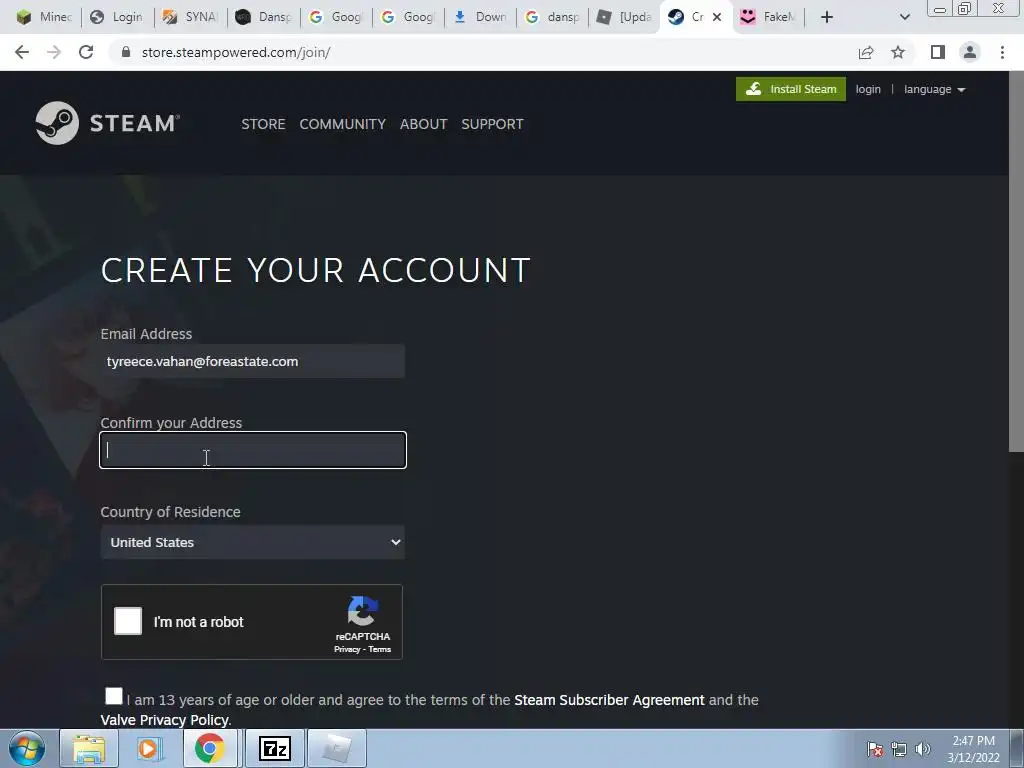Open the Country of Residence dropdown

(x=253, y=542)
